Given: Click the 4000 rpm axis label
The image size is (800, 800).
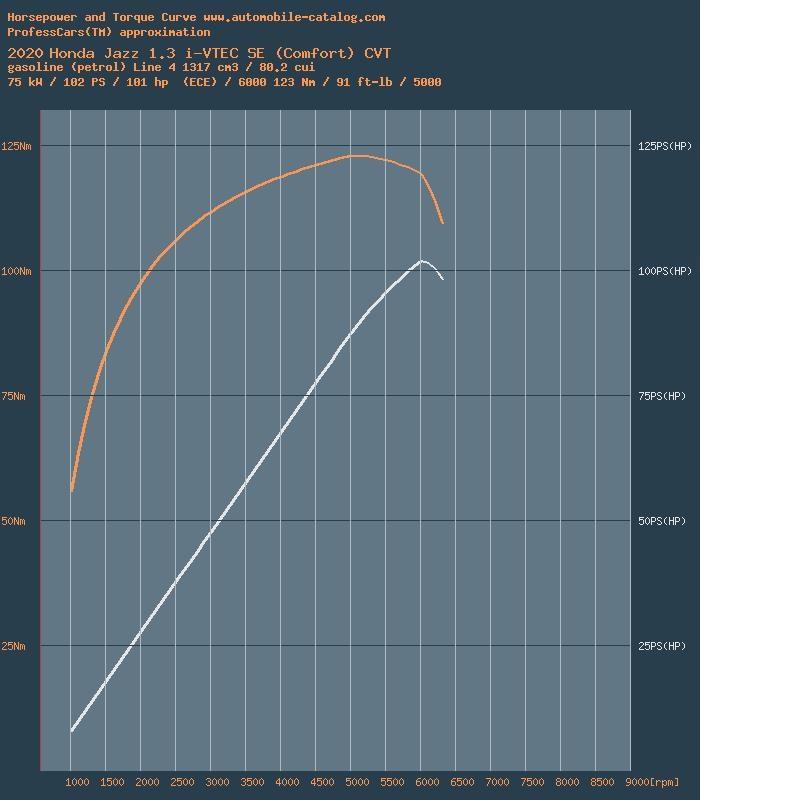Looking at the screenshot, I should (287, 782).
